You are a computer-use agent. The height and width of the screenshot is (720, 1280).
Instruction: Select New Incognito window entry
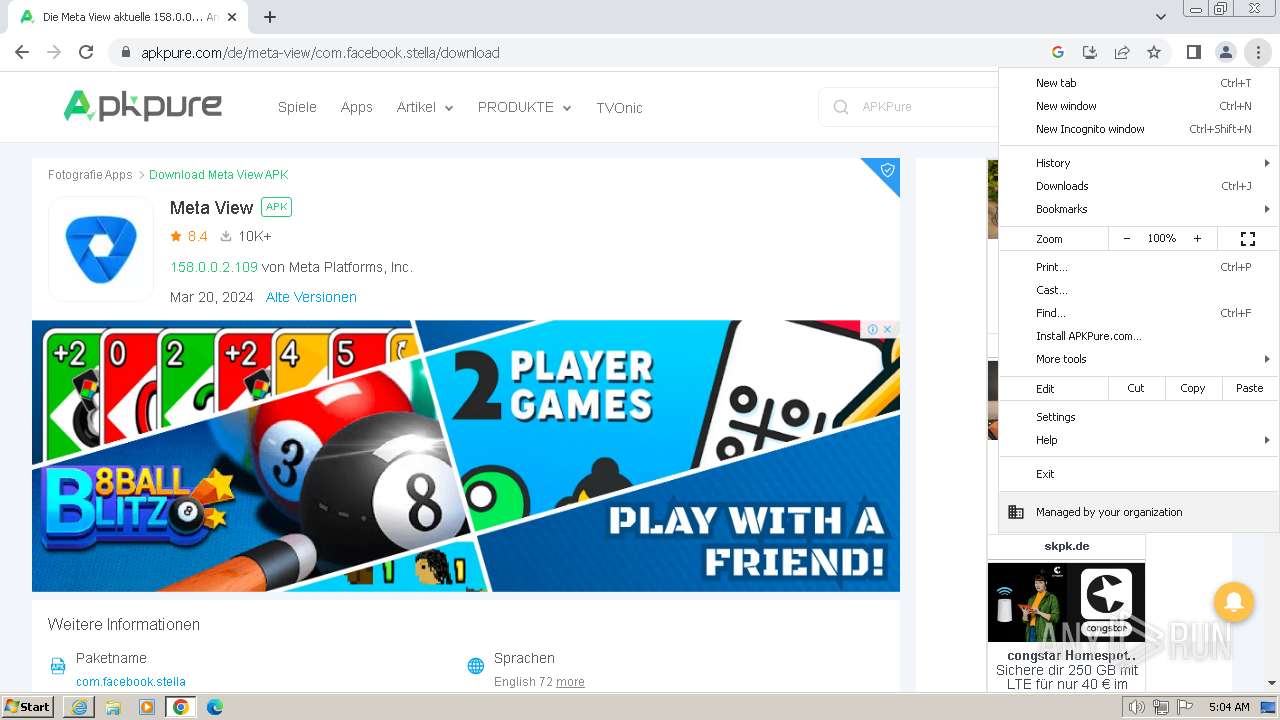pyautogui.click(x=1139, y=129)
